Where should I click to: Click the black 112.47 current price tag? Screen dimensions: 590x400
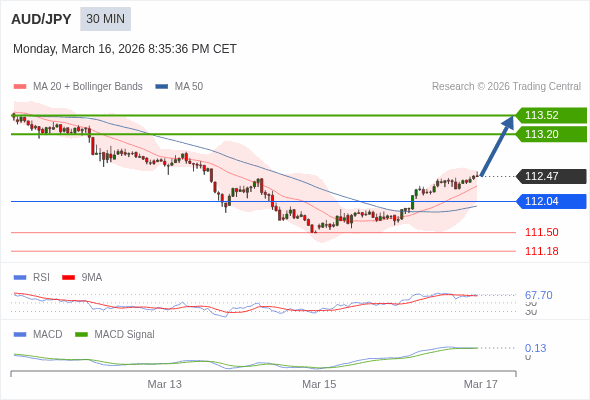(x=551, y=176)
